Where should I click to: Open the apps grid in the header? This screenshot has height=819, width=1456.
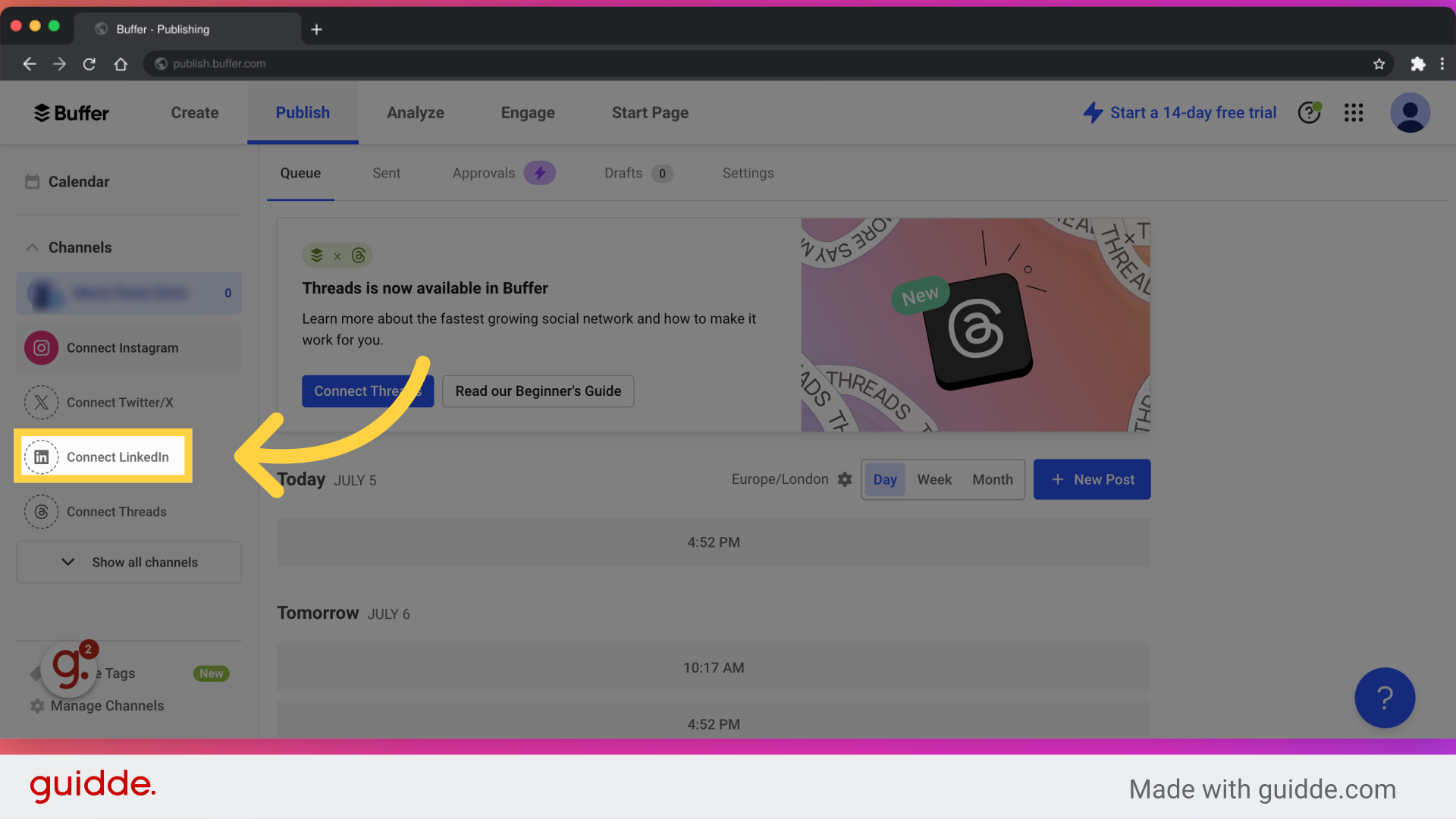tap(1353, 112)
